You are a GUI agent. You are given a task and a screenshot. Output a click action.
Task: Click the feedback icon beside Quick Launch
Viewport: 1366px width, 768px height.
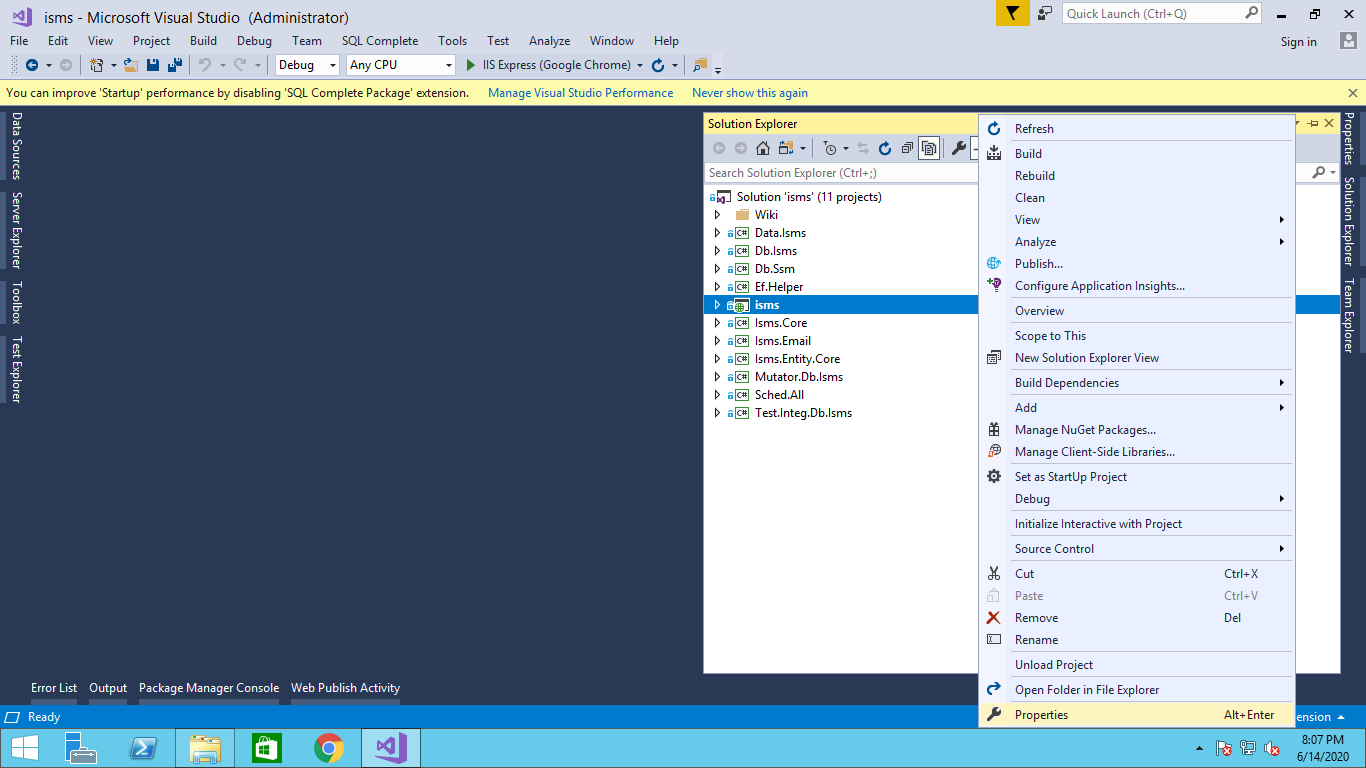[x=1045, y=13]
